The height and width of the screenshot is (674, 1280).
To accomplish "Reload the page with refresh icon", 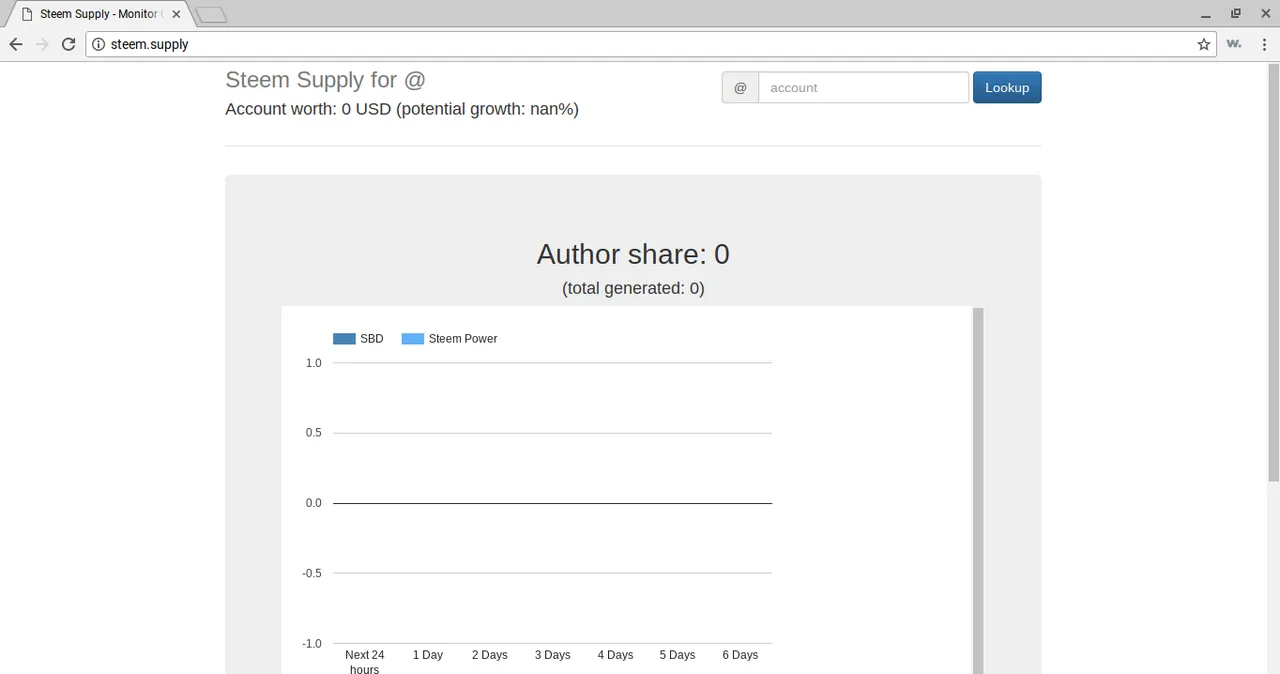I will click(69, 44).
